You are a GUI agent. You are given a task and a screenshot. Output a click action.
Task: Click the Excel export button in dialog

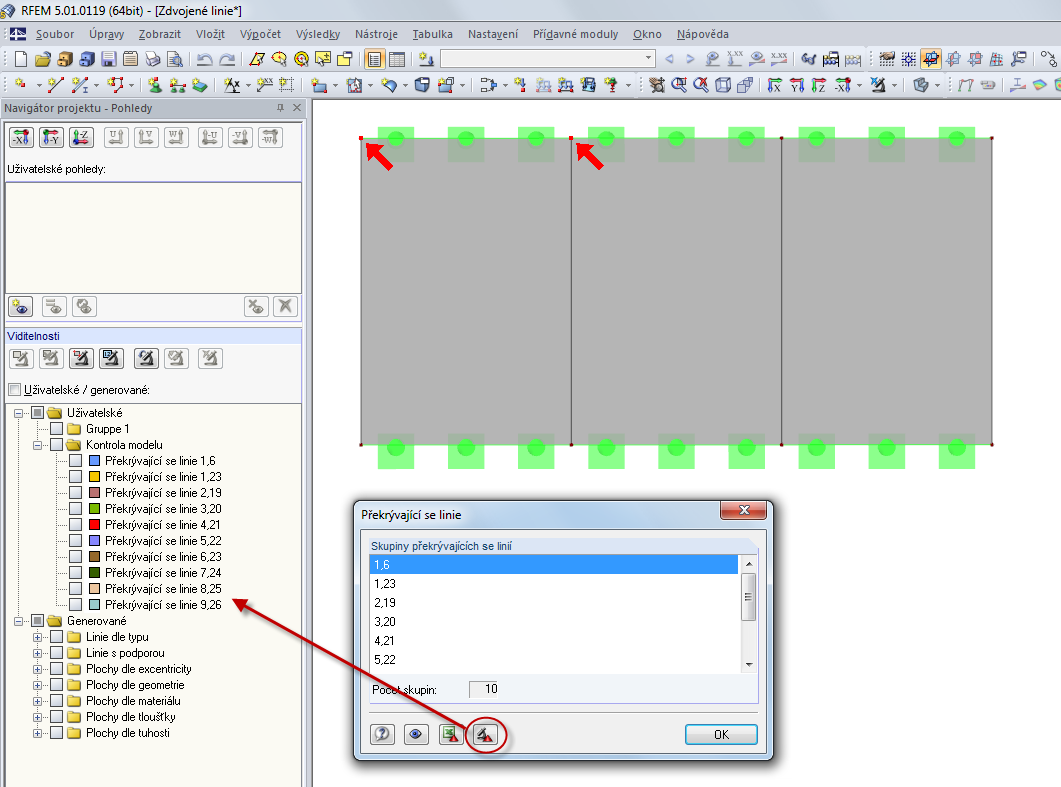click(451, 734)
